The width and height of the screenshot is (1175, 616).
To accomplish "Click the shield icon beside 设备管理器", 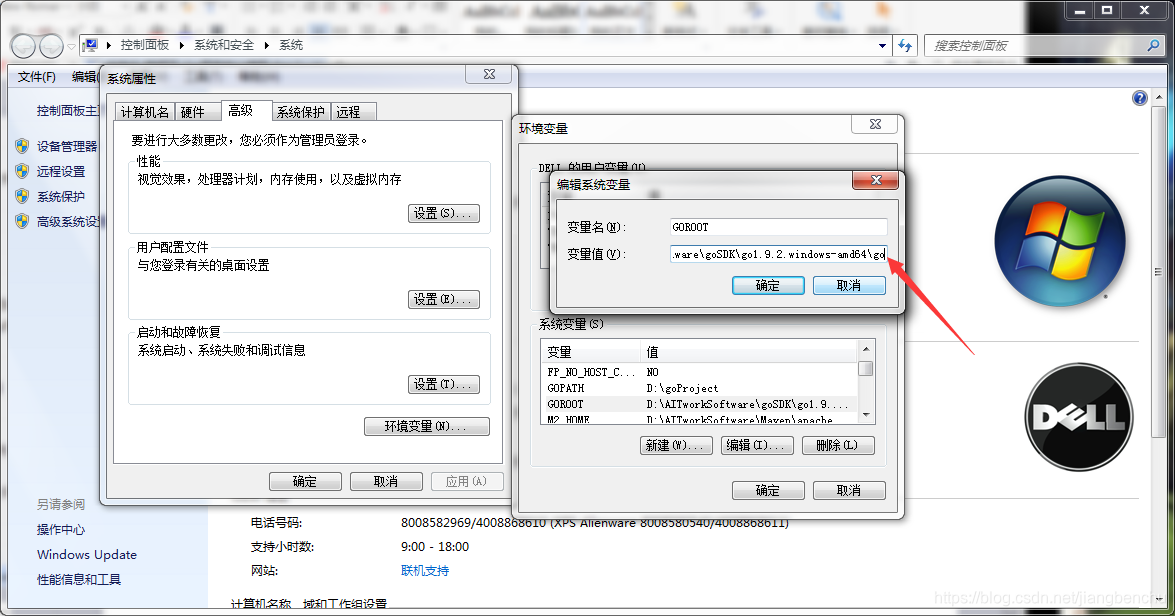I will pos(23,145).
